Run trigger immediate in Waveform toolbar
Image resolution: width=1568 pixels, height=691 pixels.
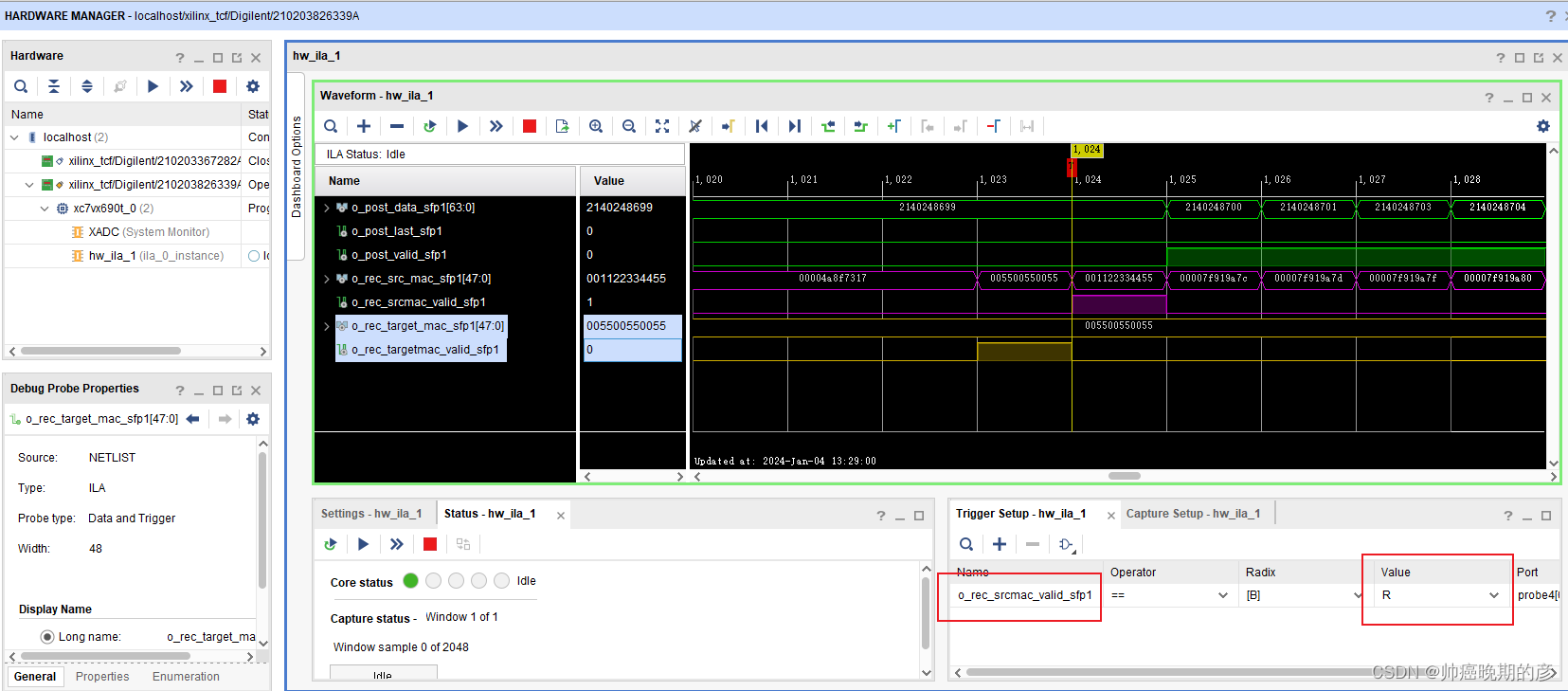point(496,126)
